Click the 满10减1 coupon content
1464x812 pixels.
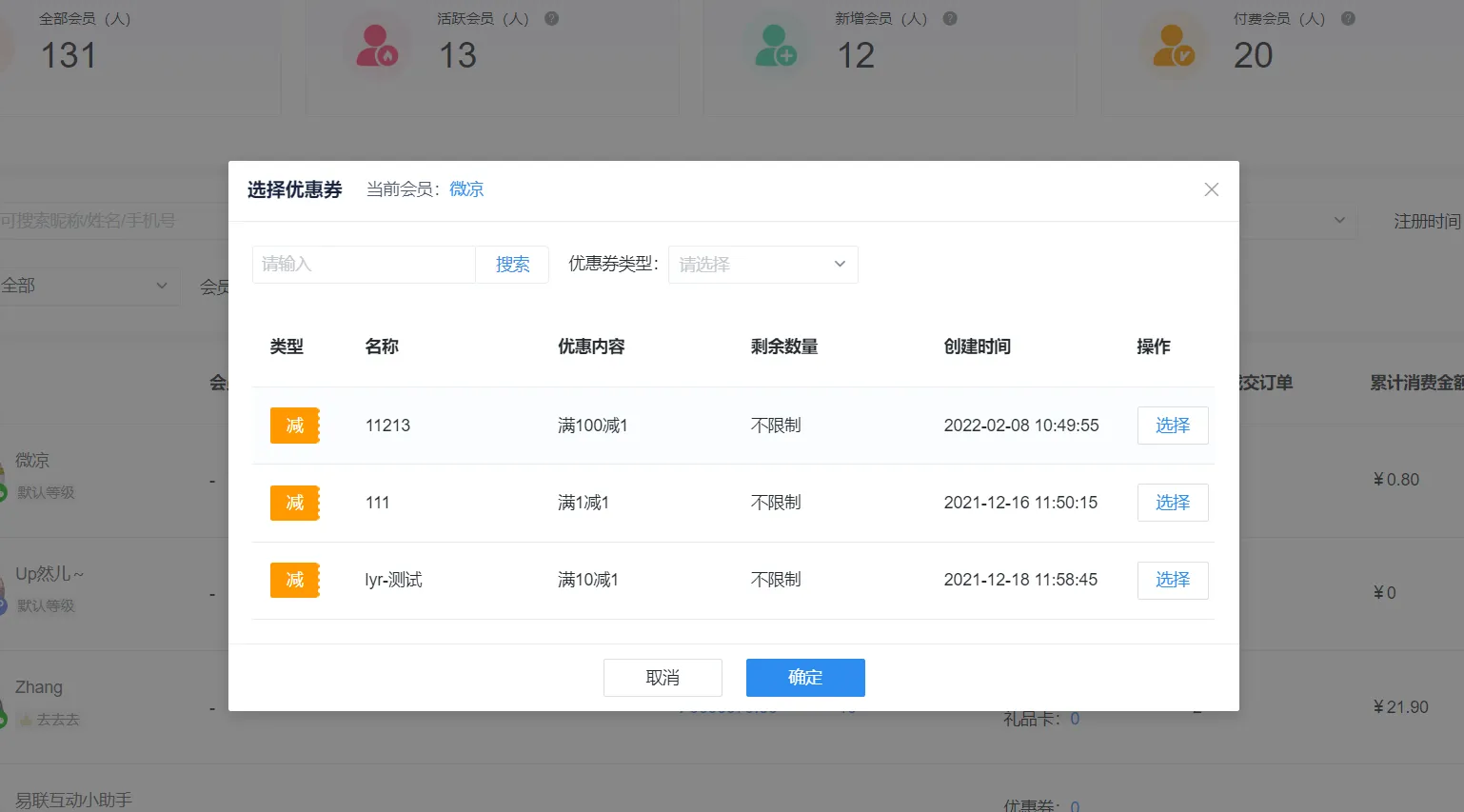click(588, 580)
